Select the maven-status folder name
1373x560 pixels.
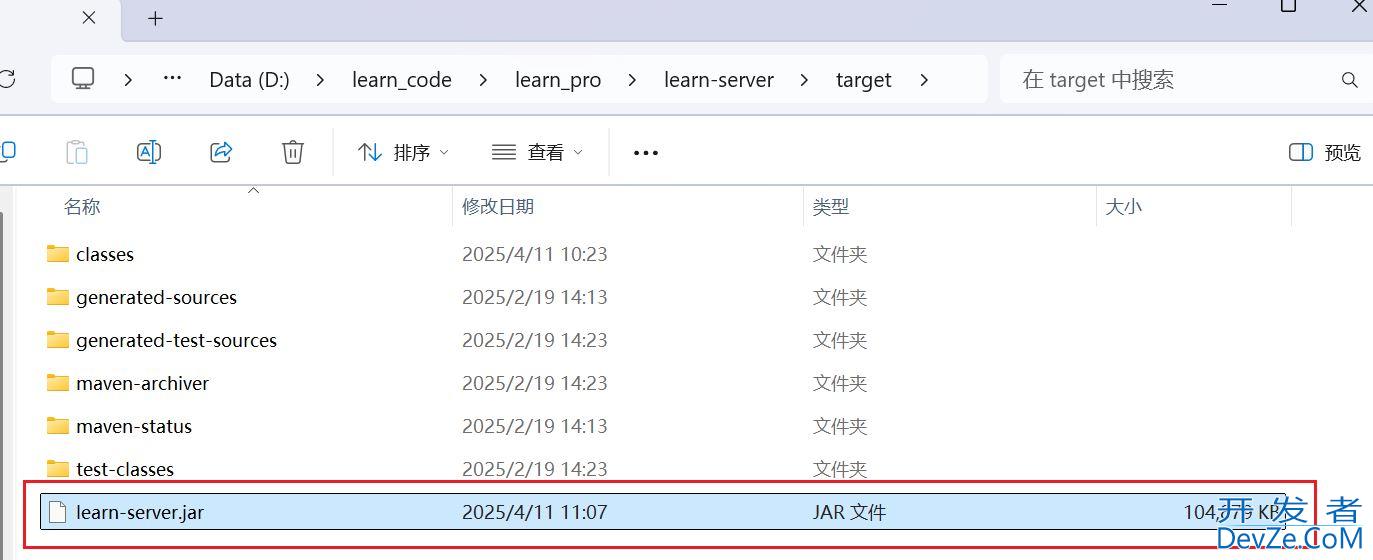tap(134, 426)
